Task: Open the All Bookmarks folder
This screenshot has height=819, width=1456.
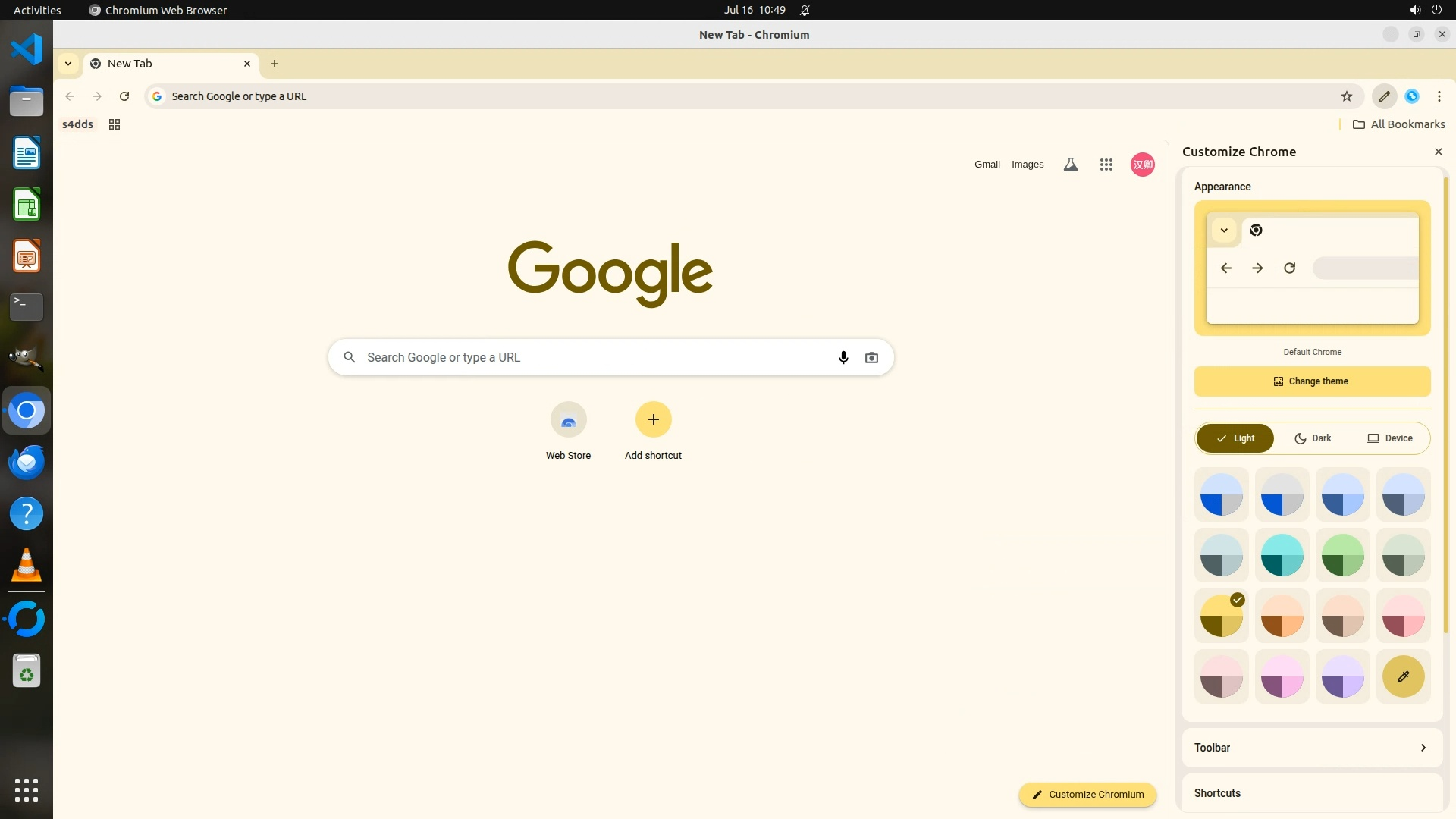Action: (1398, 124)
